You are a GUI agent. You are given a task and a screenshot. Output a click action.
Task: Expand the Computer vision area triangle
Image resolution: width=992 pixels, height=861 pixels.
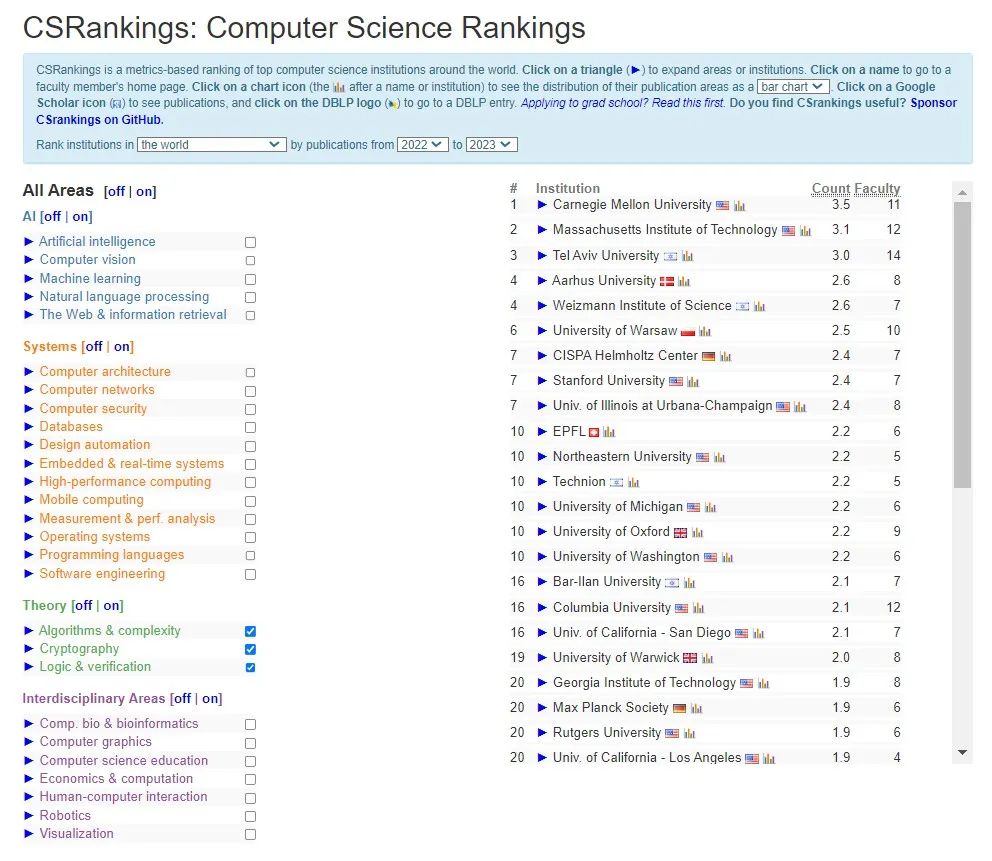[30, 260]
